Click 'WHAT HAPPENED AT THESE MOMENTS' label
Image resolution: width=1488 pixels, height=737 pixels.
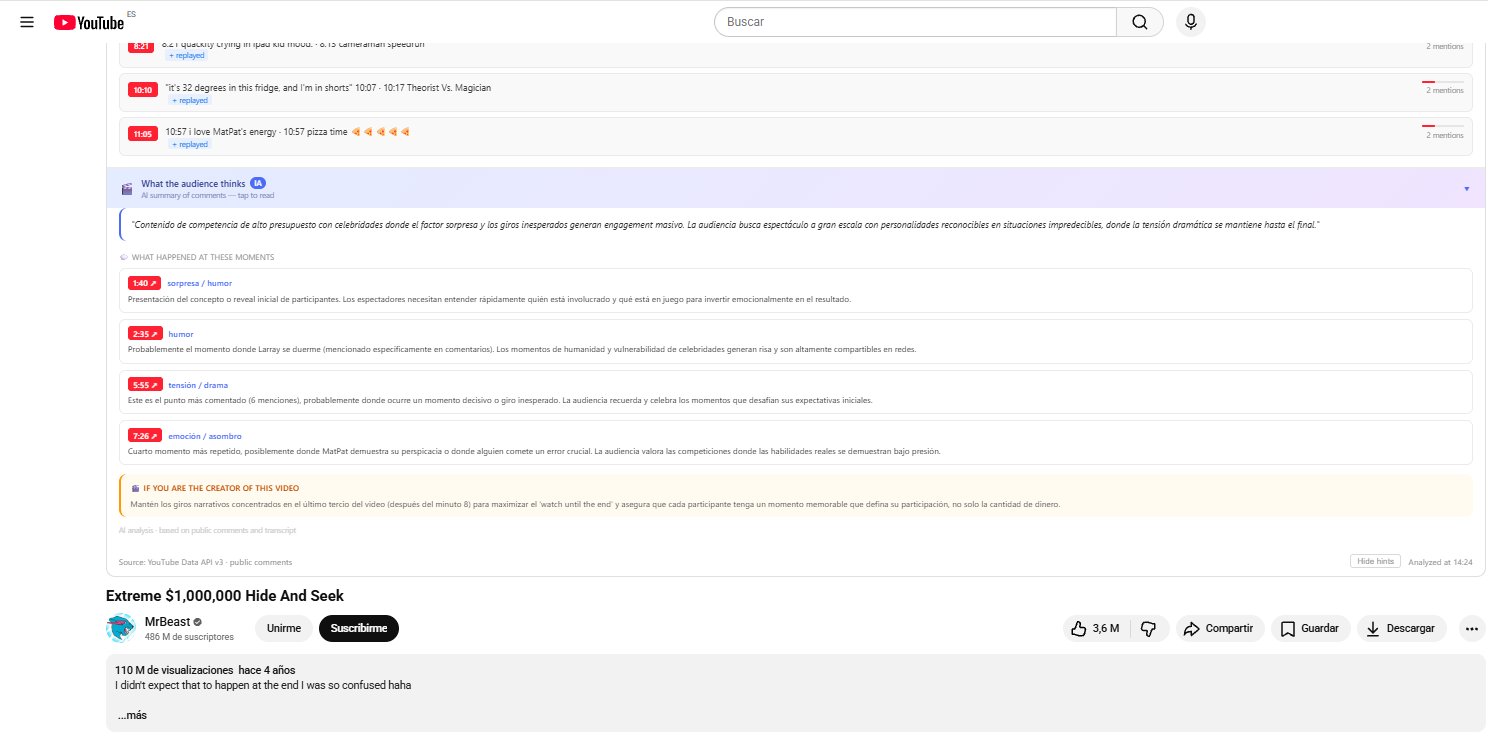point(203,257)
